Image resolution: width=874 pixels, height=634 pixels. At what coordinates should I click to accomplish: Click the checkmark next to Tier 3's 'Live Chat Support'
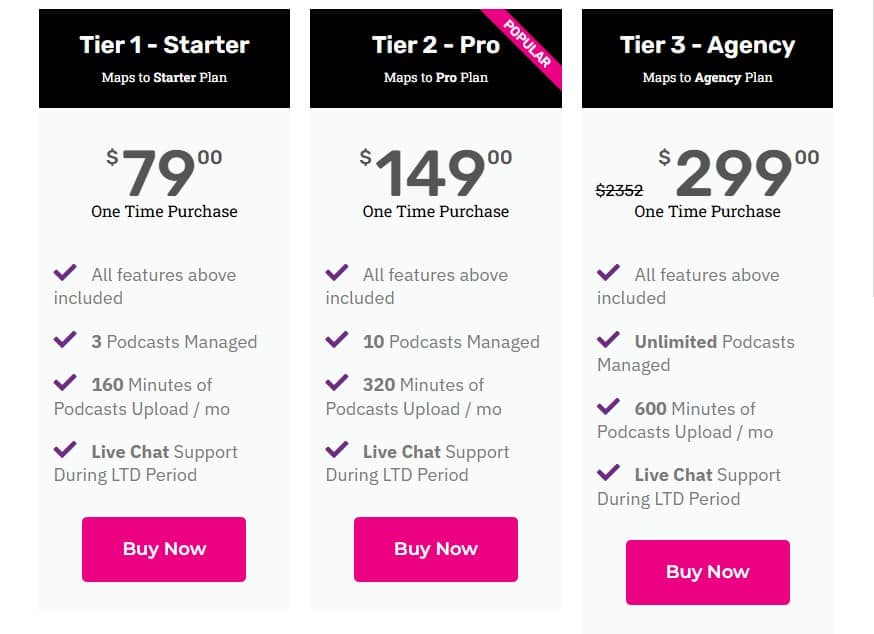point(610,474)
